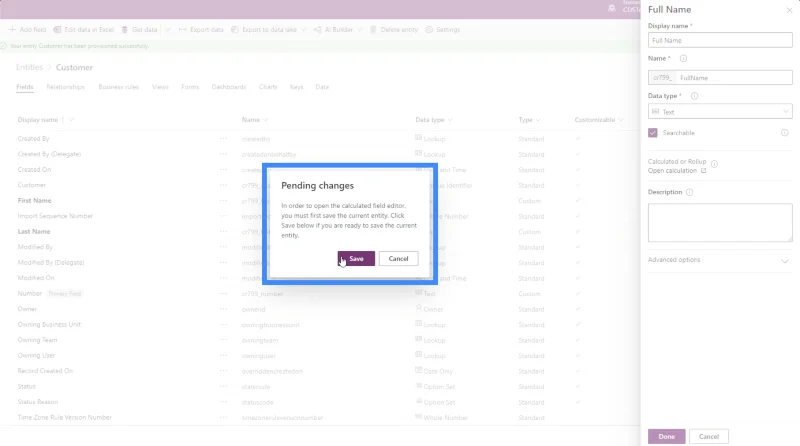Open Customizable column header dropdown

[x=620, y=120]
